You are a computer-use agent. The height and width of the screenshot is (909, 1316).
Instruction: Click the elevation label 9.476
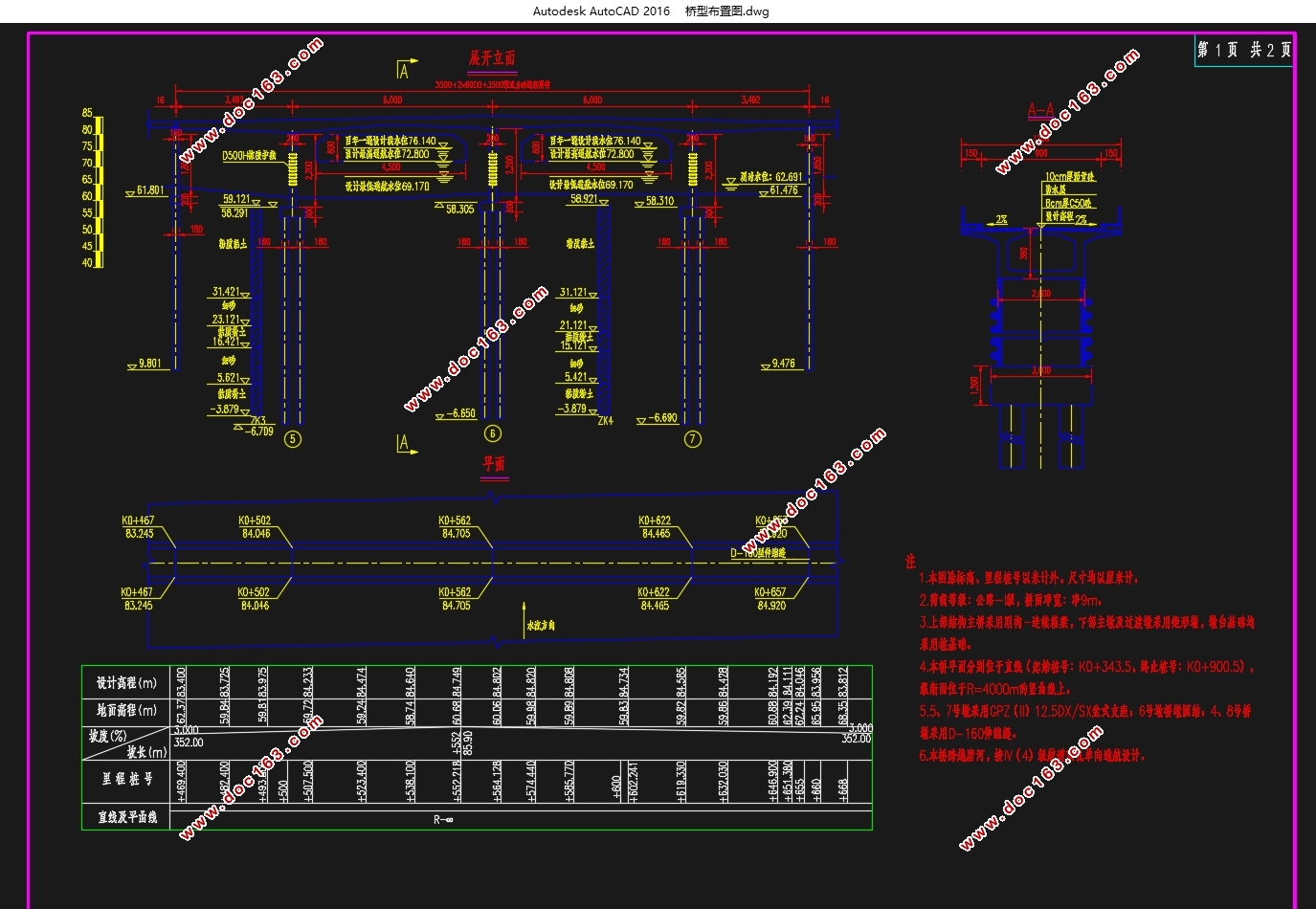tap(783, 364)
